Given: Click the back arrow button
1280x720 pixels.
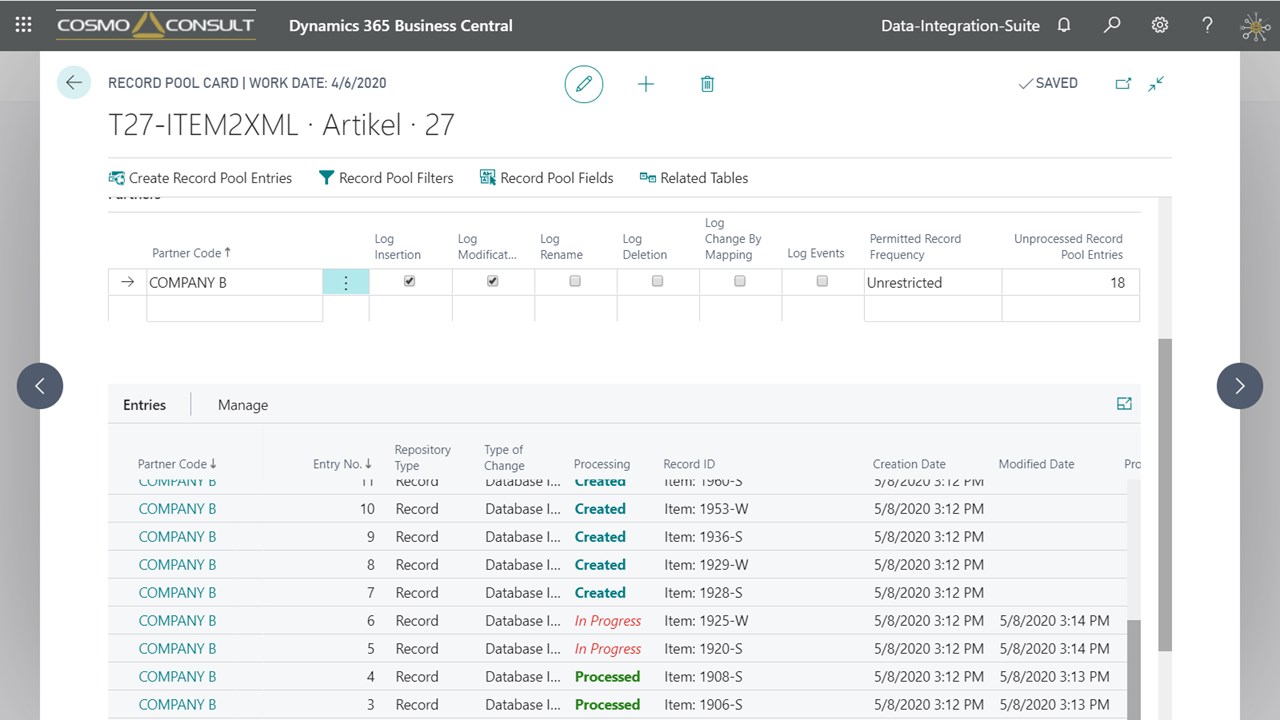Looking at the screenshot, I should (x=74, y=83).
